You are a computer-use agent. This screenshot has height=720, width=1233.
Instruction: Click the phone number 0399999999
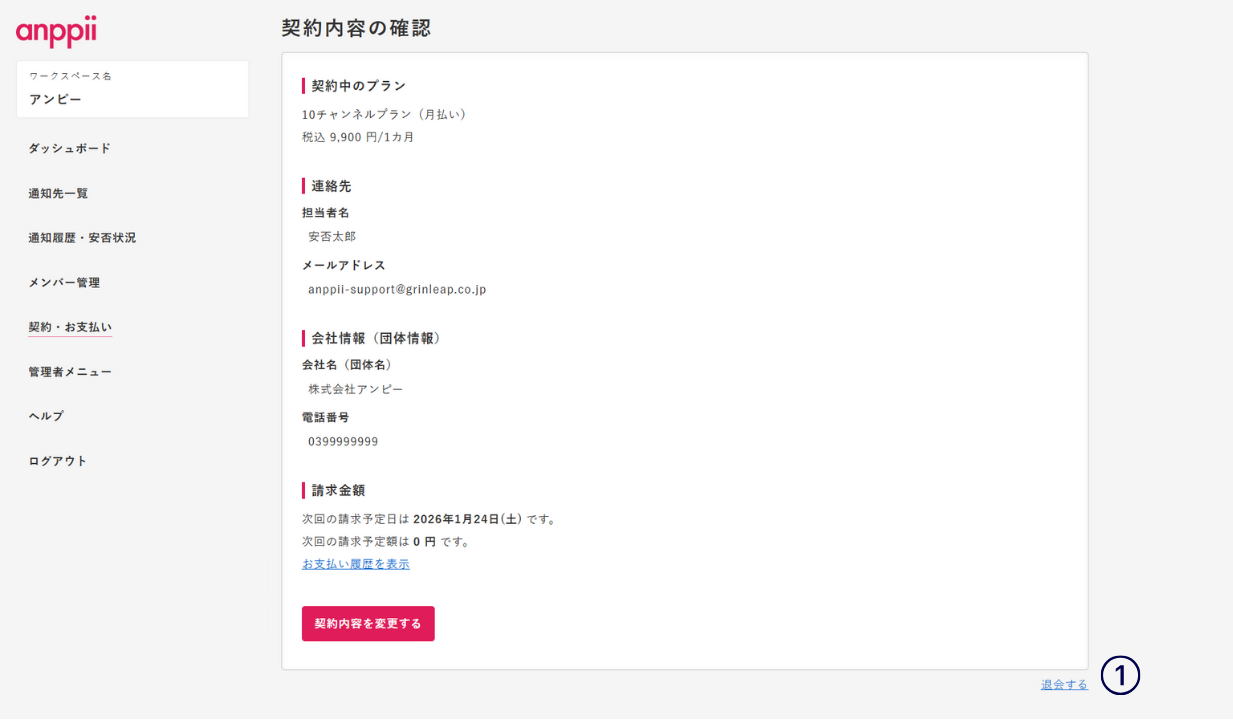click(x=343, y=442)
